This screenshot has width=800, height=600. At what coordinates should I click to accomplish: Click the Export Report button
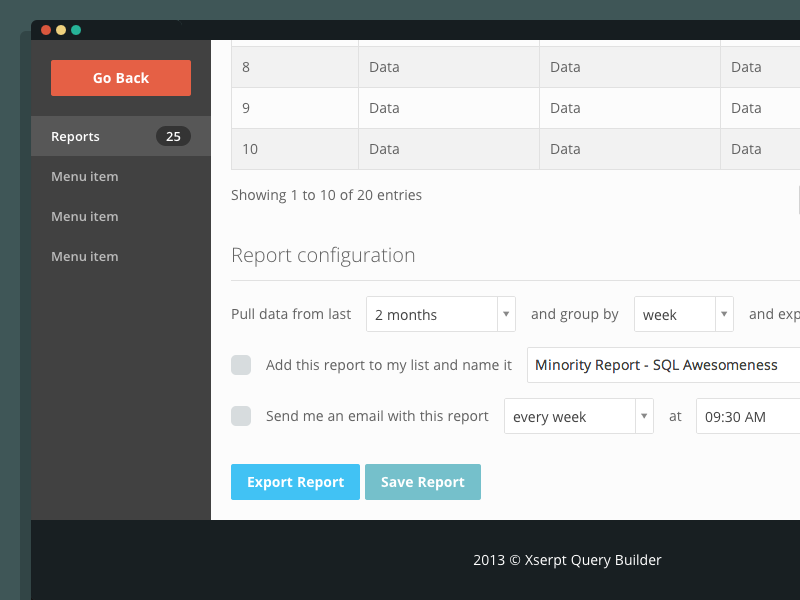pos(295,482)
